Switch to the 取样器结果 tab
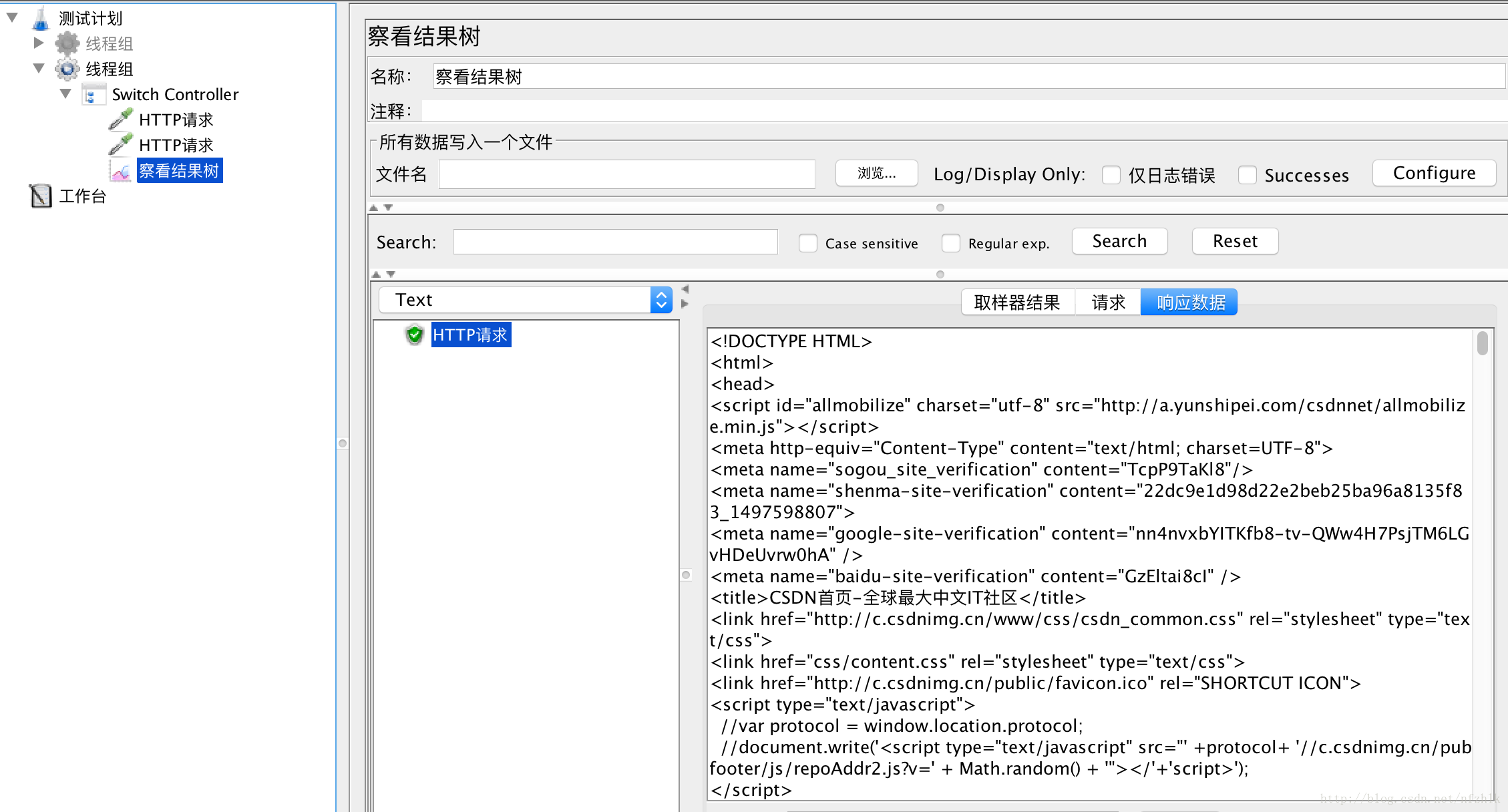 click(x=1016, y=302)
